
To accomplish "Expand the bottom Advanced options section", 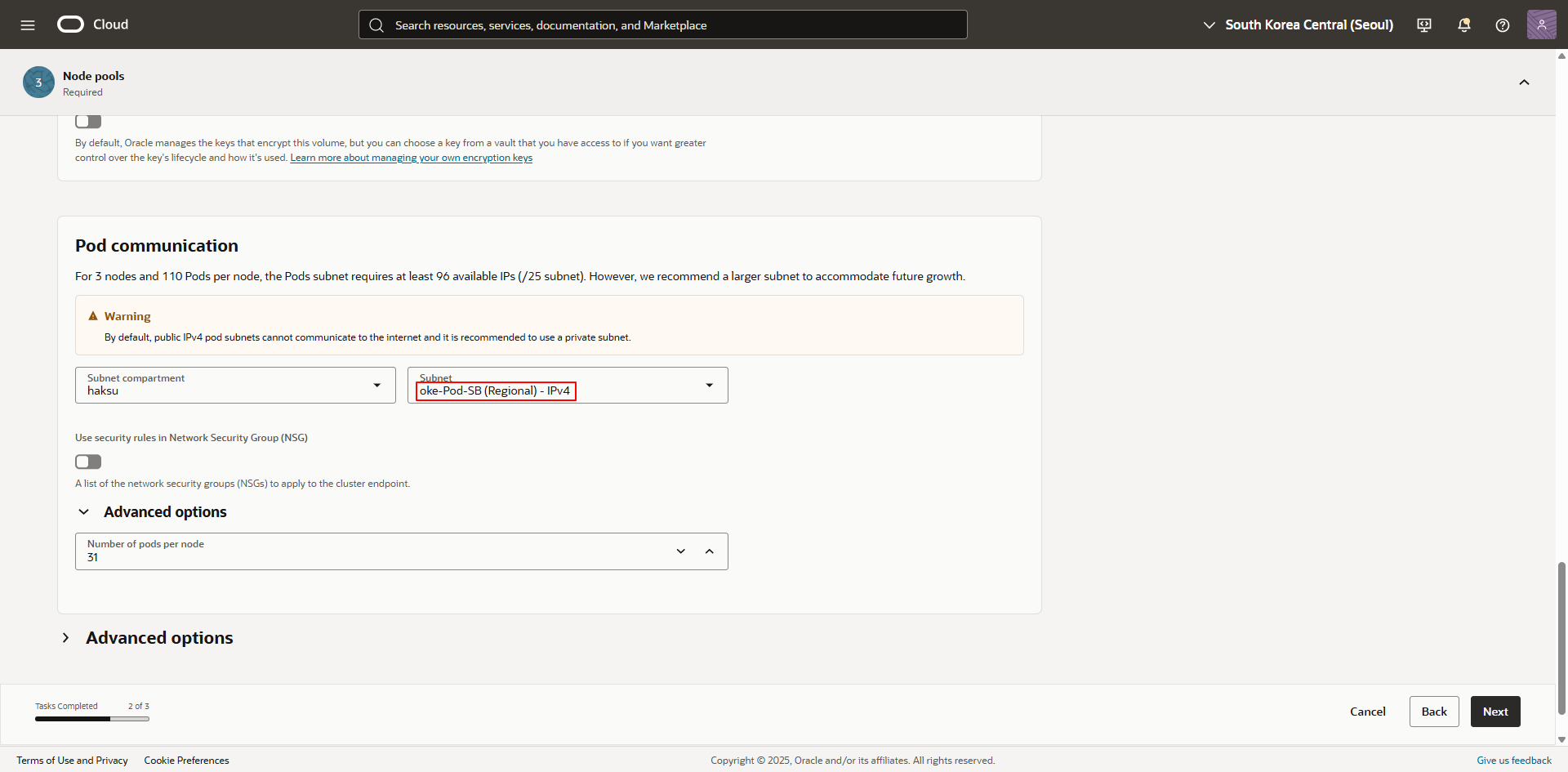I will [x=66, y=638].
